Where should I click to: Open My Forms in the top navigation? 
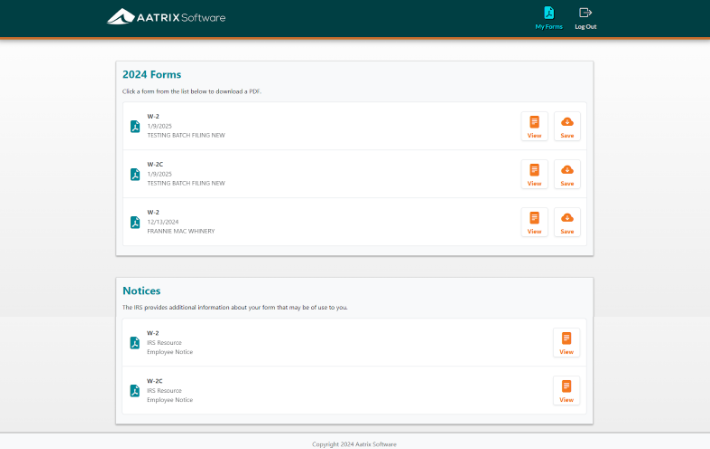point(548,17)
